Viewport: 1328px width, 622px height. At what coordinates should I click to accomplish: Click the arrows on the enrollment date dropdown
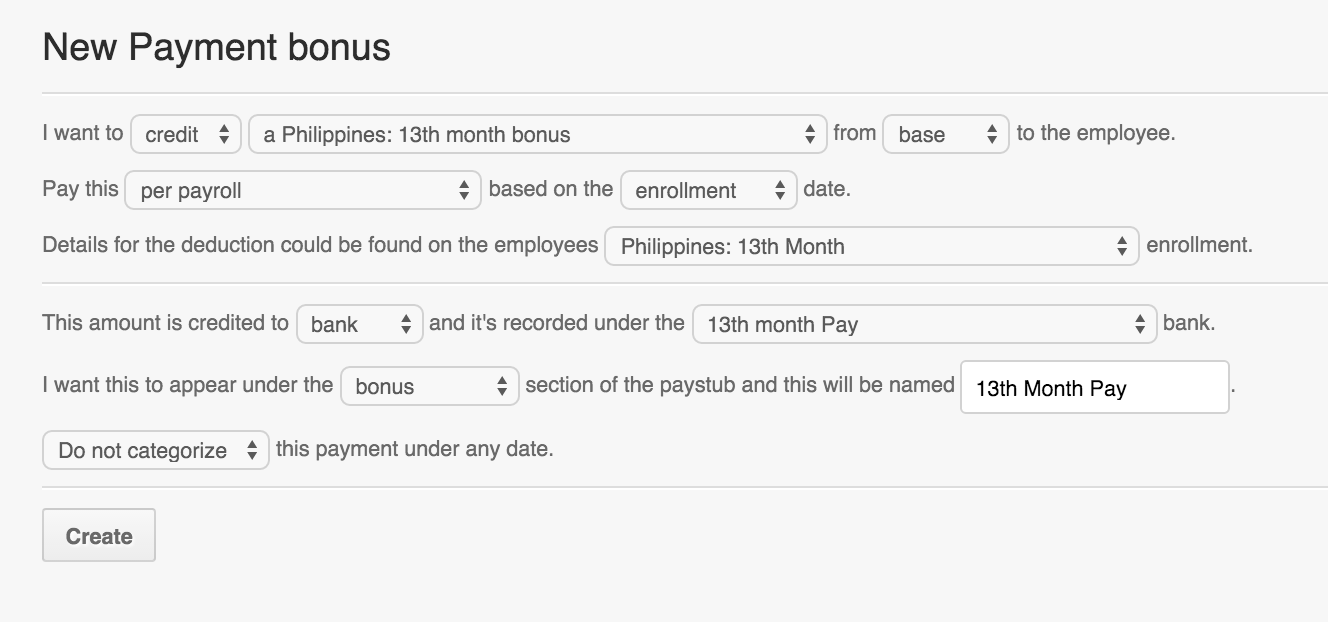pyautogui.click(x=779, y=190)
